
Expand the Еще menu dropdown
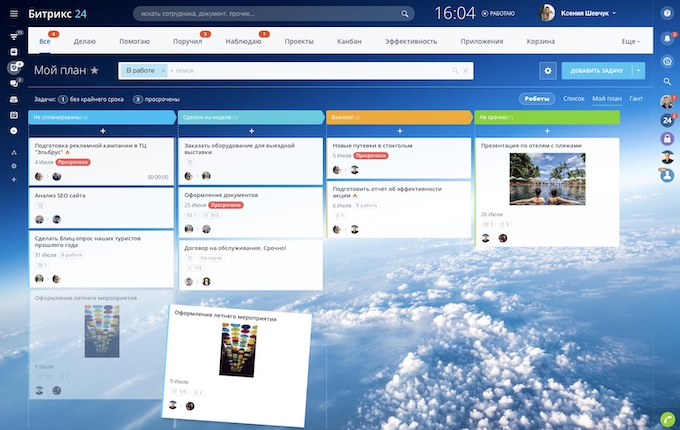(630, 42)
